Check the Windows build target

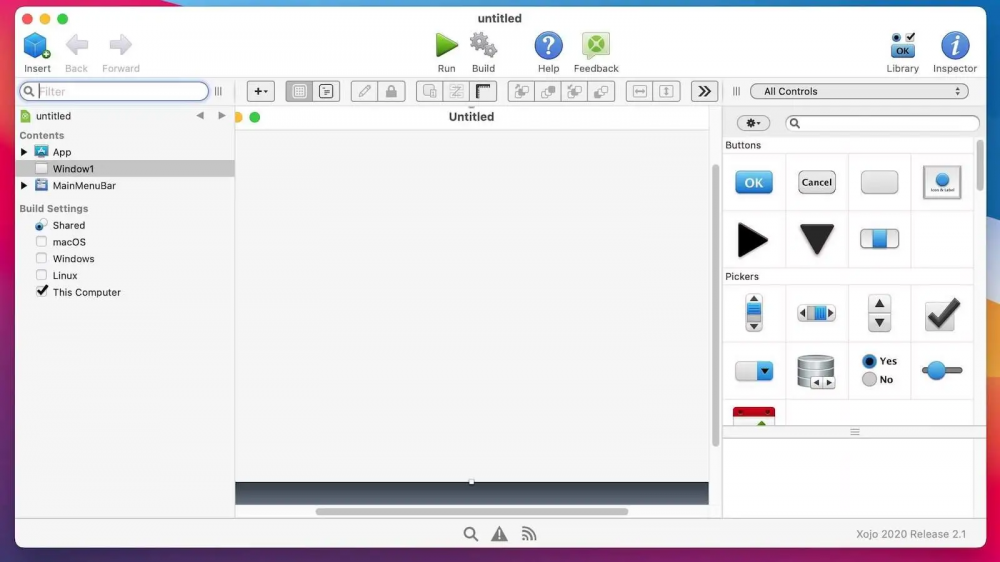point(41,259)
